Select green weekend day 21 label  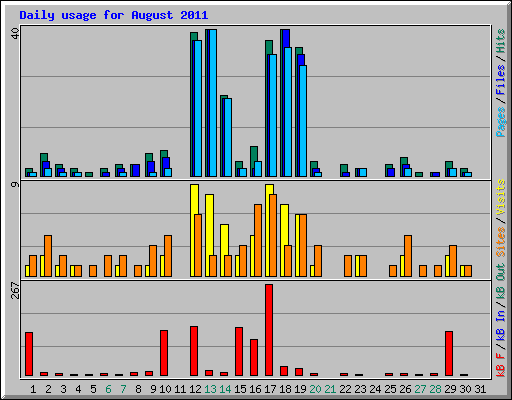pyautogui.click(x=330, y=389)
